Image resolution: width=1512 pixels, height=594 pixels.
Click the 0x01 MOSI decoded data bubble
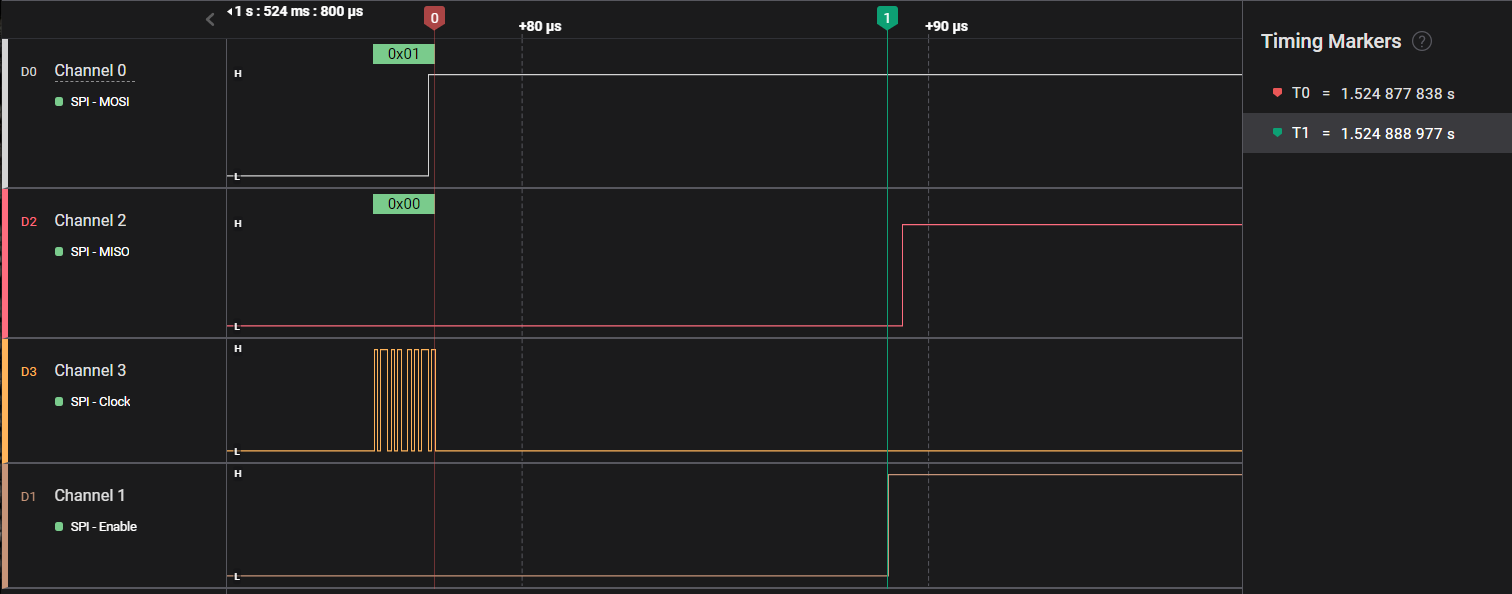(403, 54)
